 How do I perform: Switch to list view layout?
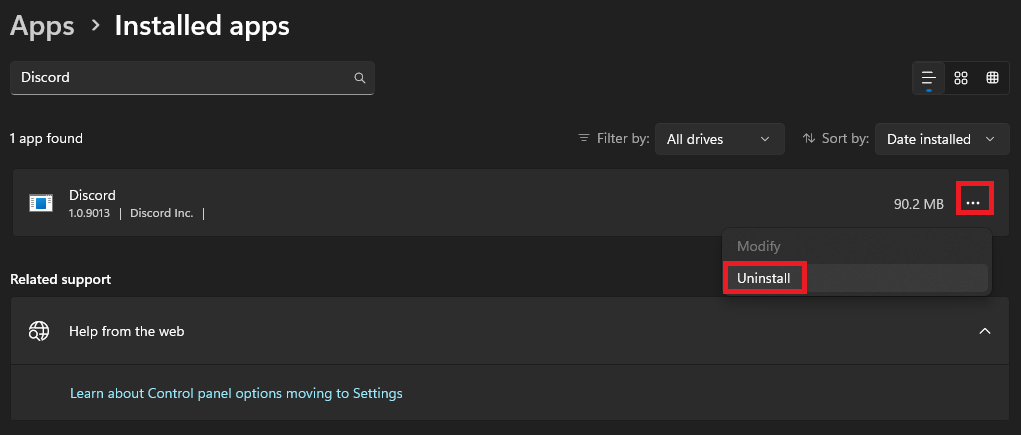[x=929, y=78]
